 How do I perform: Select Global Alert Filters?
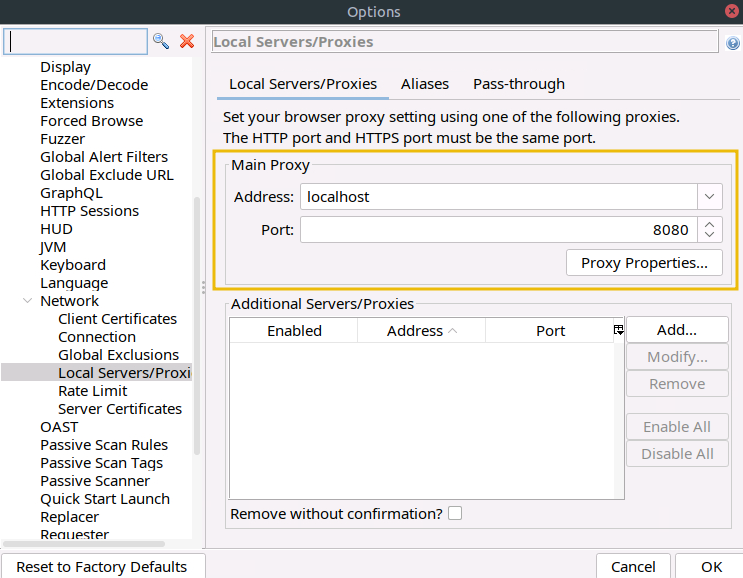[x=104, y=157]
